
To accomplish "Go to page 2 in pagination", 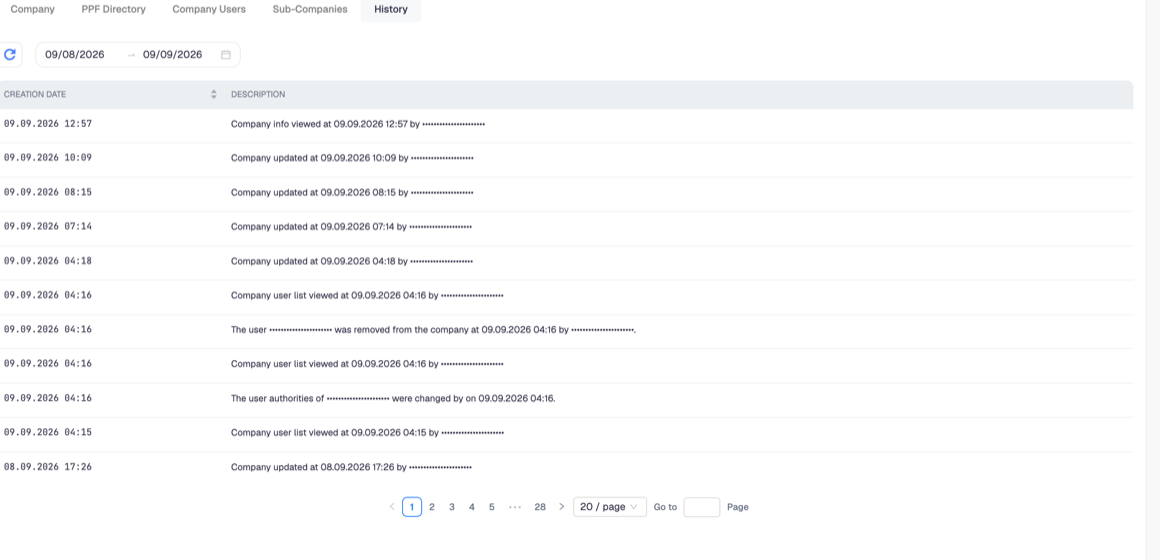I will [432, 507].
